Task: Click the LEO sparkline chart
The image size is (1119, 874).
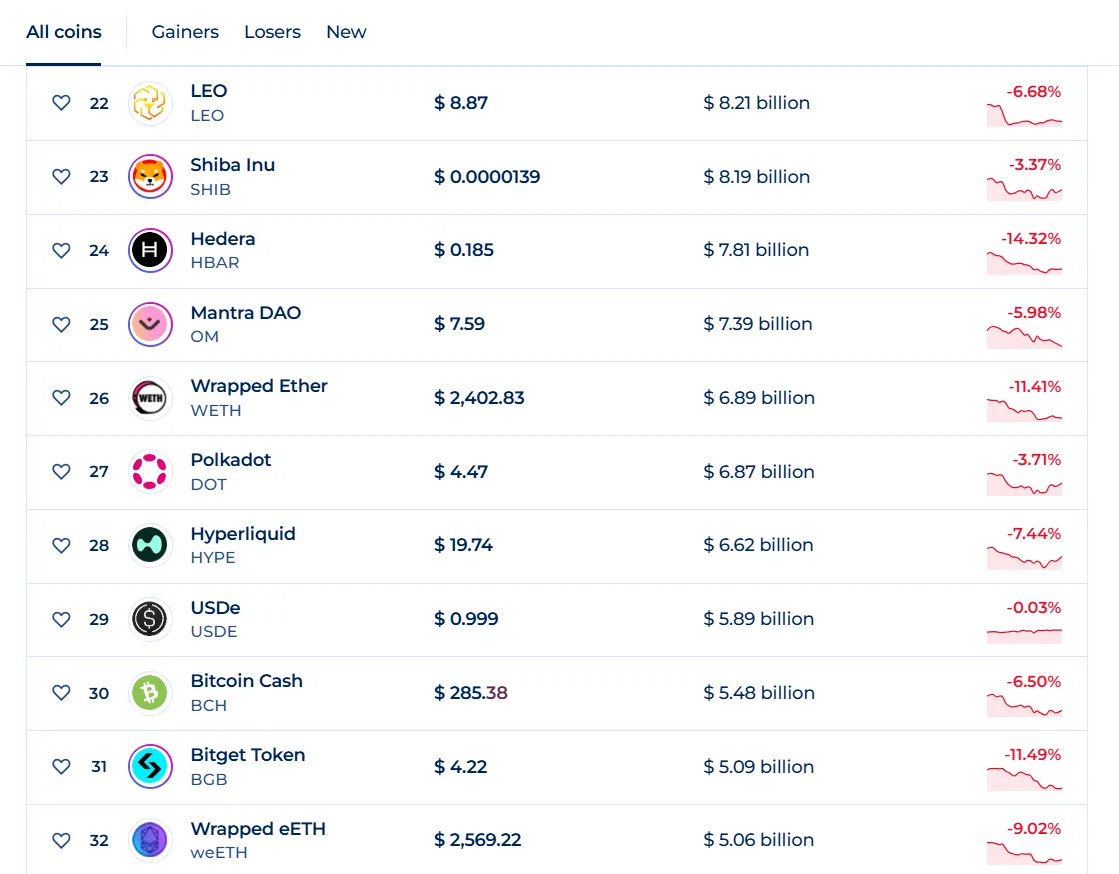Action: pyautogui.click(x=1024, y=116)
